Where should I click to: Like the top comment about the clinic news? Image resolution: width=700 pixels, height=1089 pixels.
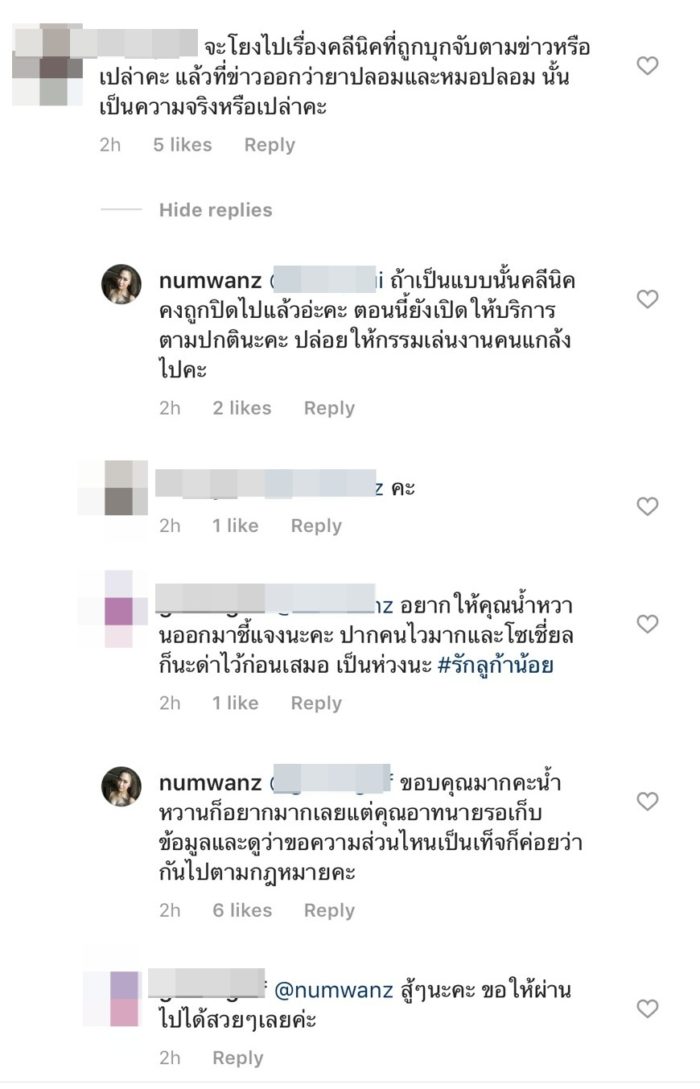tap(647, 66)
